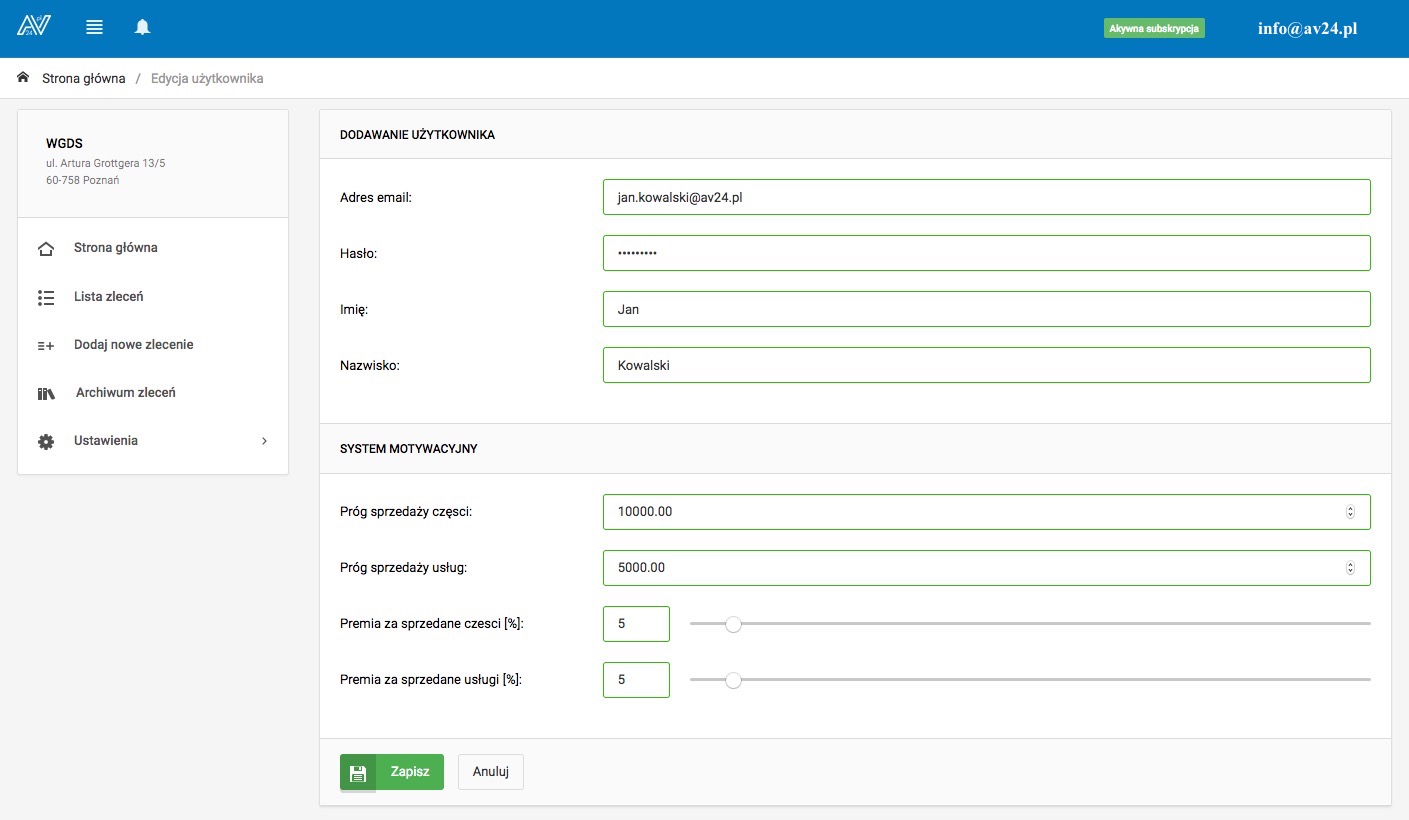Click the Premia za sprzedane usługi slider handle
Image resolution: width=1409 pixels, height=820 pixels.
click(x=733, y=680)
